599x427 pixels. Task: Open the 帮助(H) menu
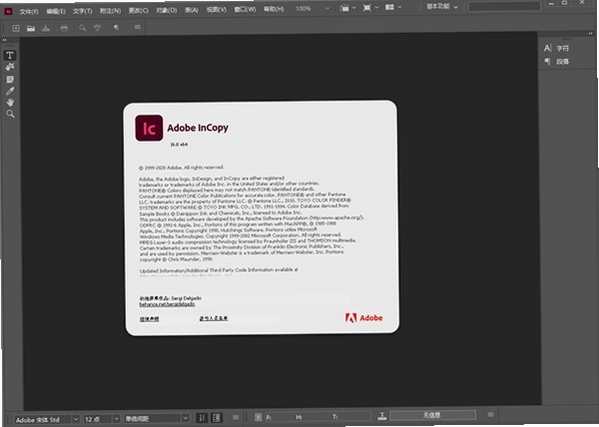click(274, 8)
